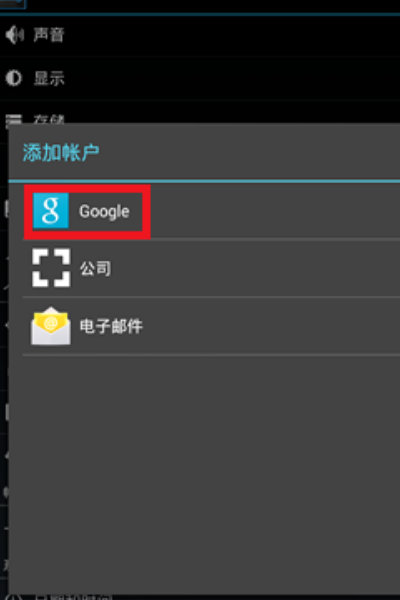Open the date and time entry at bottom
The height and width of the screenshot is (600, 400).
point(73,597)
